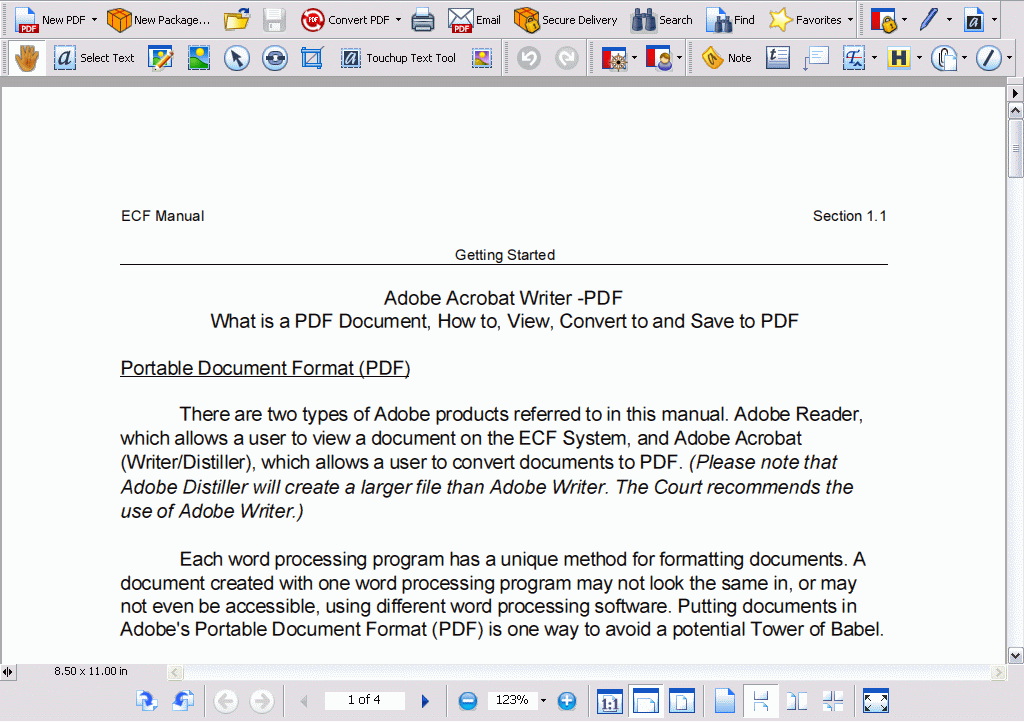Viewport: 1024px width, 722px height.
Task: Click the New PDF button
Action: (50, 20)
